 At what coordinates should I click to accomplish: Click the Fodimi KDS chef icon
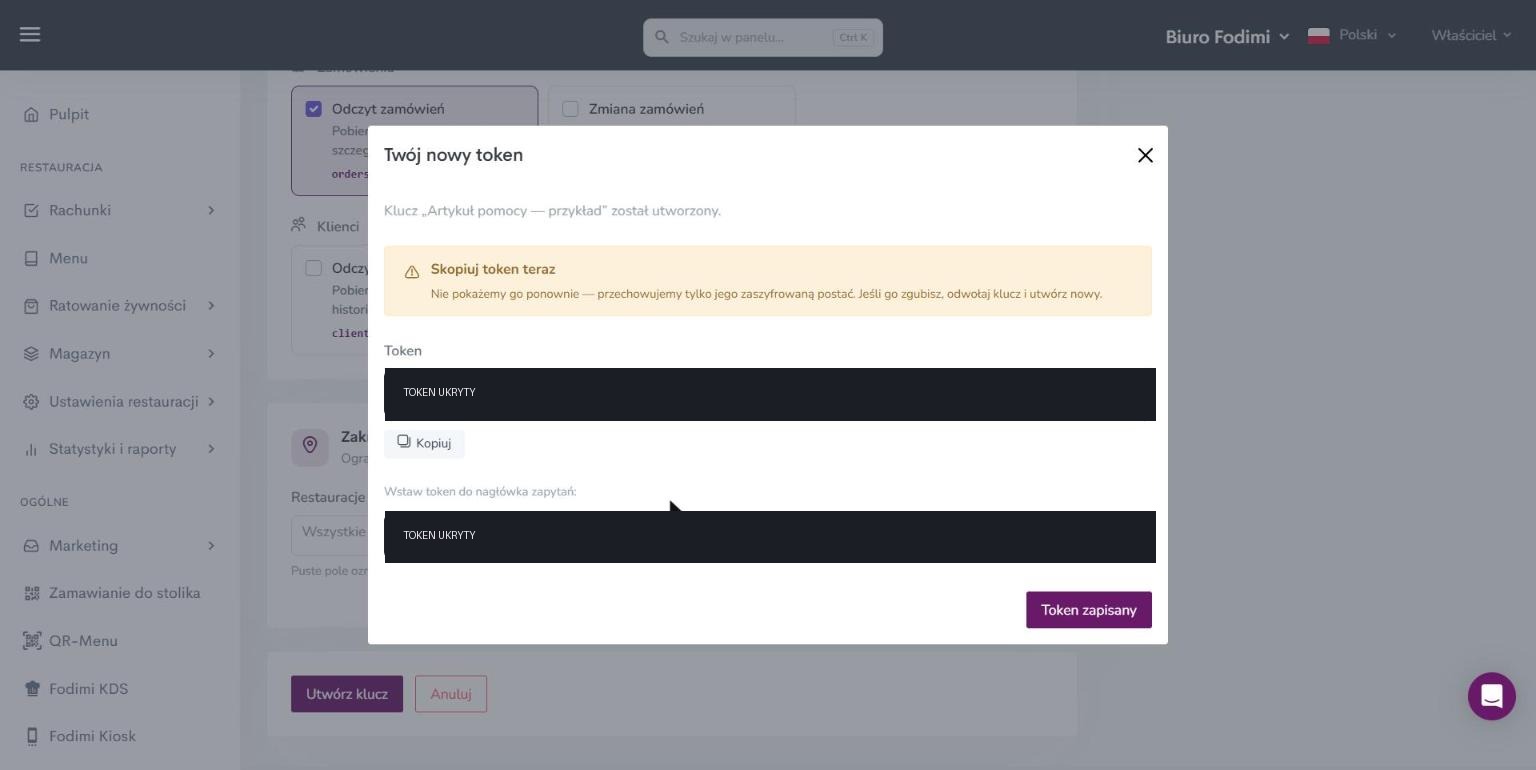31,689
